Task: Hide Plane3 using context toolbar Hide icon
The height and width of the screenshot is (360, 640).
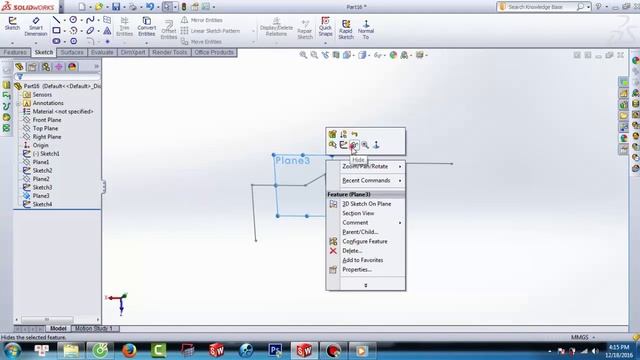Action: click(354, 145)
